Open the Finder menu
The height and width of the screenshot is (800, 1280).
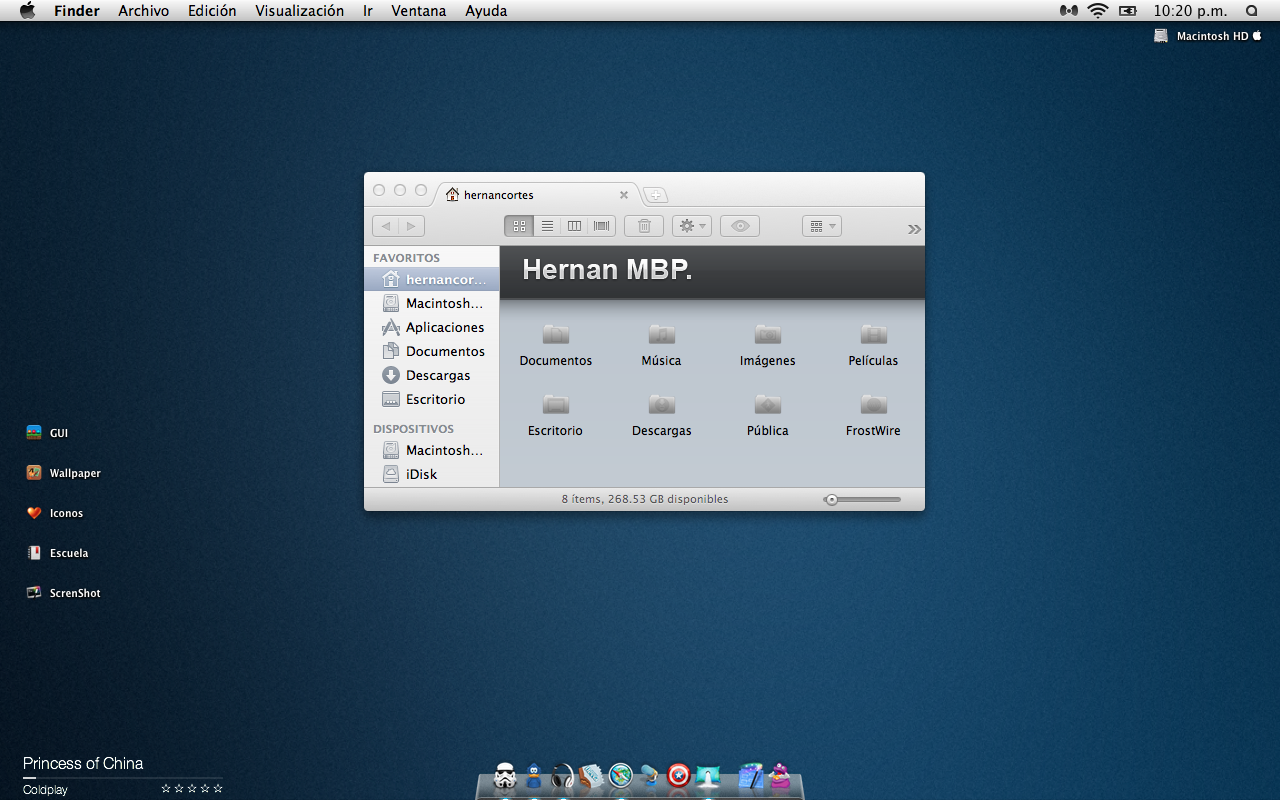77,11
